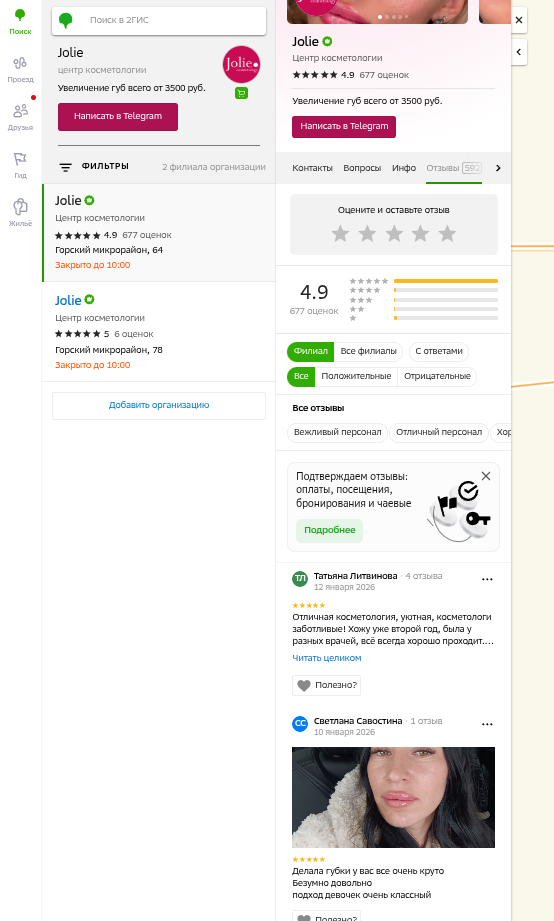
Task: Click Написать в Telegram in the card
Action: point(344,126)
